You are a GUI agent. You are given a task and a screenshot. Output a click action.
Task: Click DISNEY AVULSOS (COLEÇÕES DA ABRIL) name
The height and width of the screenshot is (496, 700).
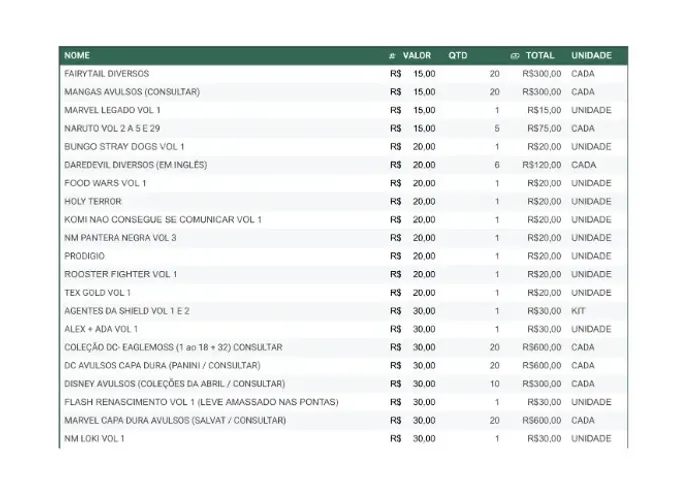175,384
